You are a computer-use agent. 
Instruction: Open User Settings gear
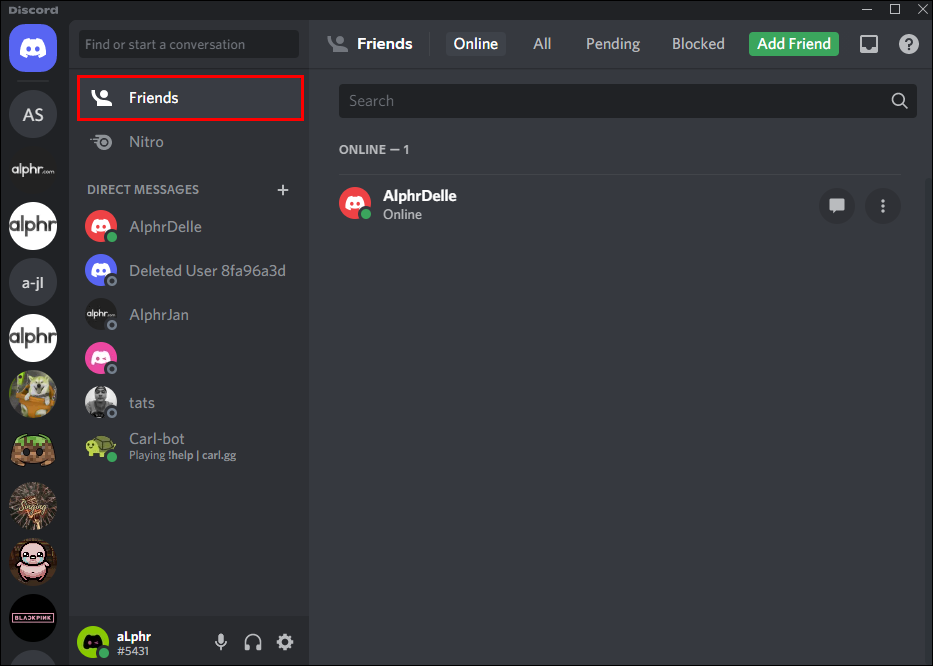coord(285,642)
